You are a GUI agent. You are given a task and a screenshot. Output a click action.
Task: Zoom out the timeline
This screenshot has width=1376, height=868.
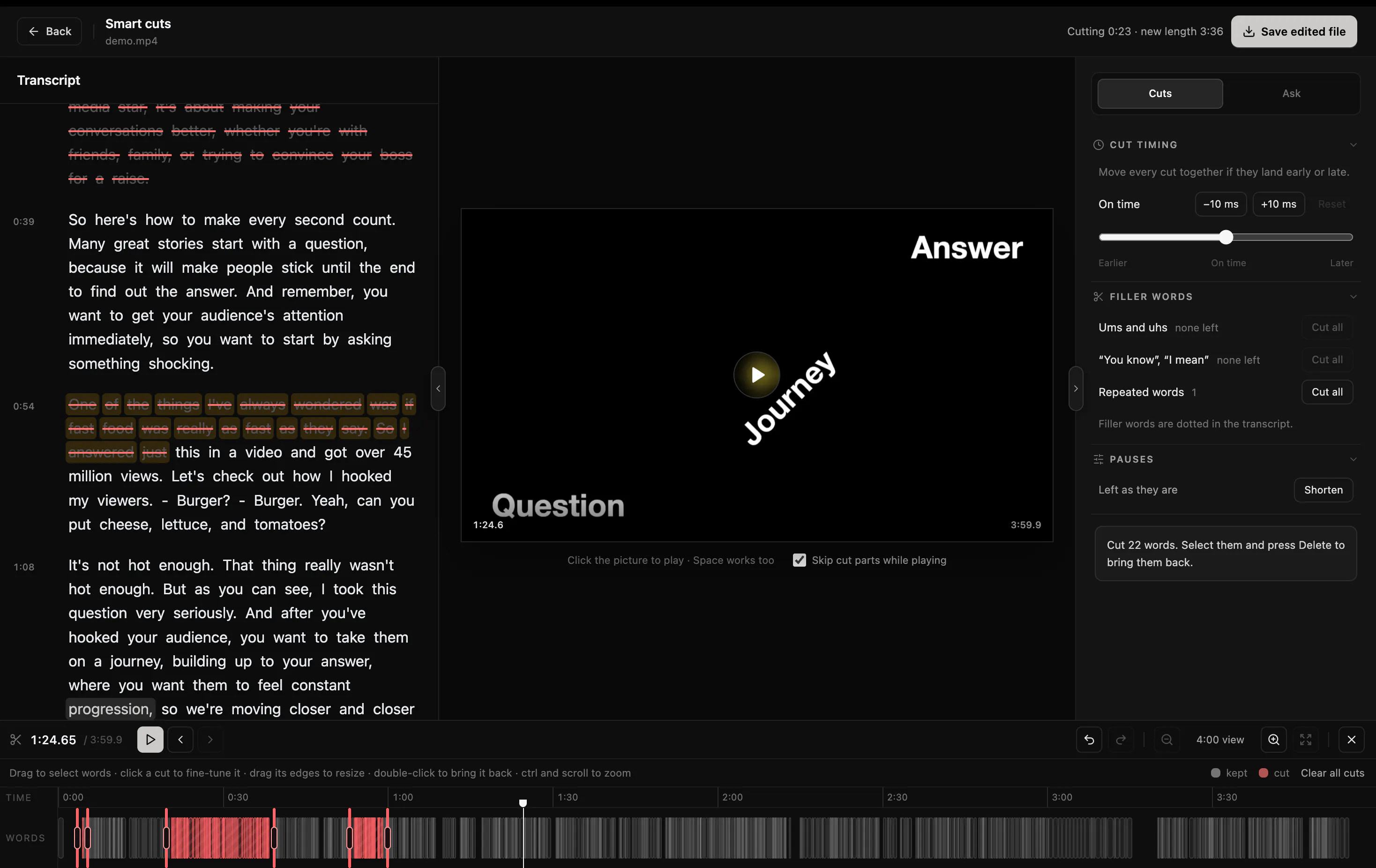coord(1167,740)
